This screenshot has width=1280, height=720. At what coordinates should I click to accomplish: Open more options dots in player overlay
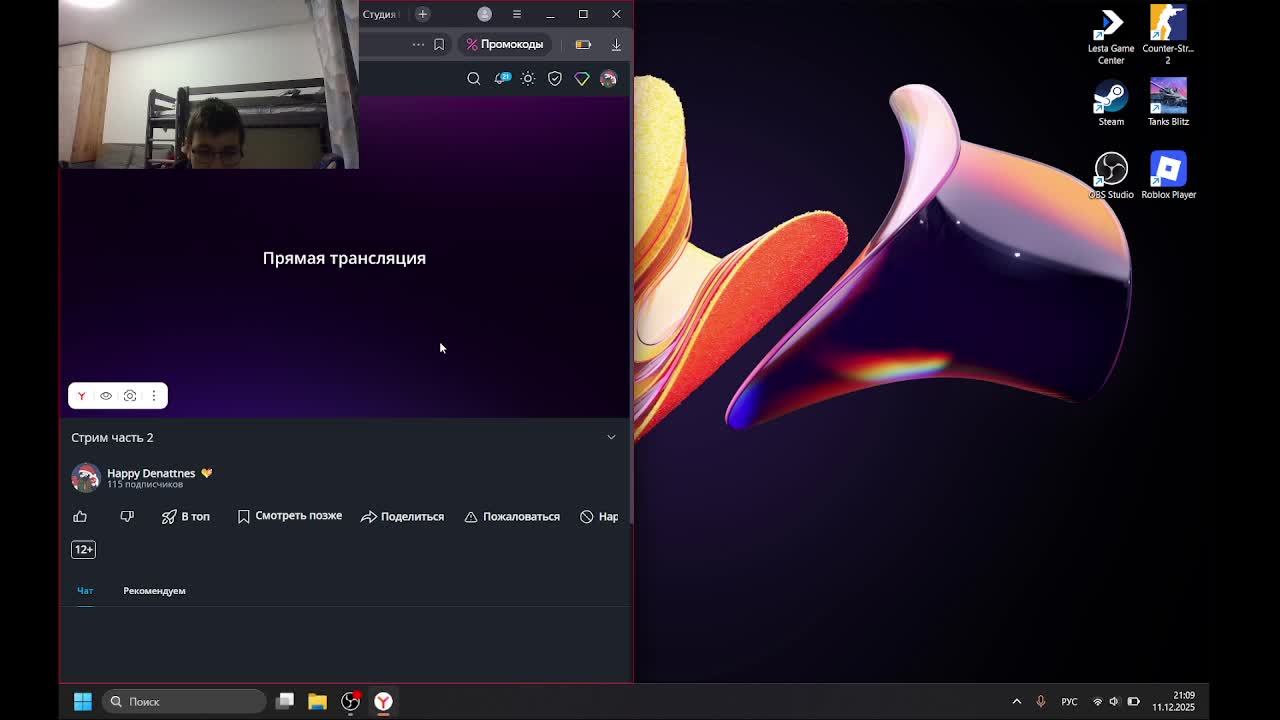154,396
